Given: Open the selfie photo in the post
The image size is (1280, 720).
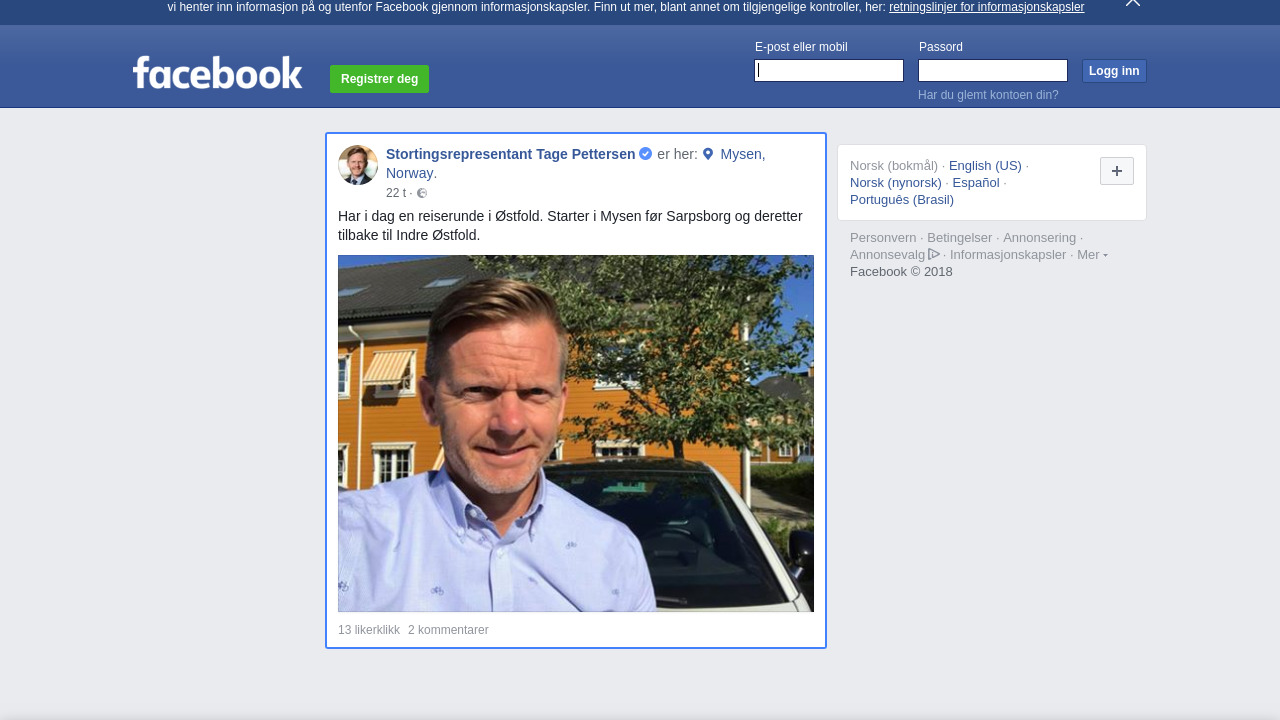Looking at the screenshot, I should coord(576,433).
